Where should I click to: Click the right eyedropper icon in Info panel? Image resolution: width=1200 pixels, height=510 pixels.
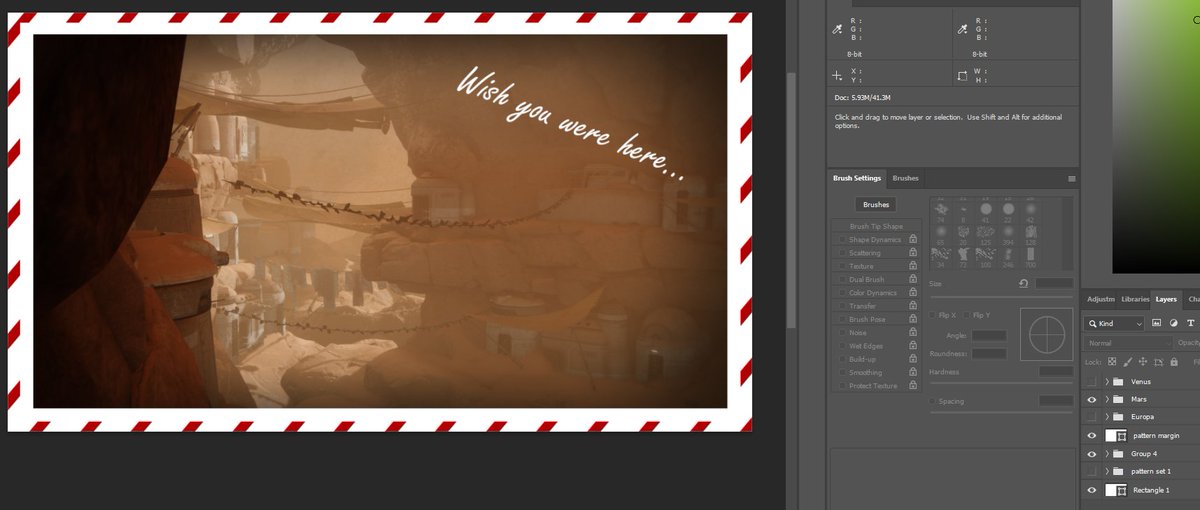point(962,30)
